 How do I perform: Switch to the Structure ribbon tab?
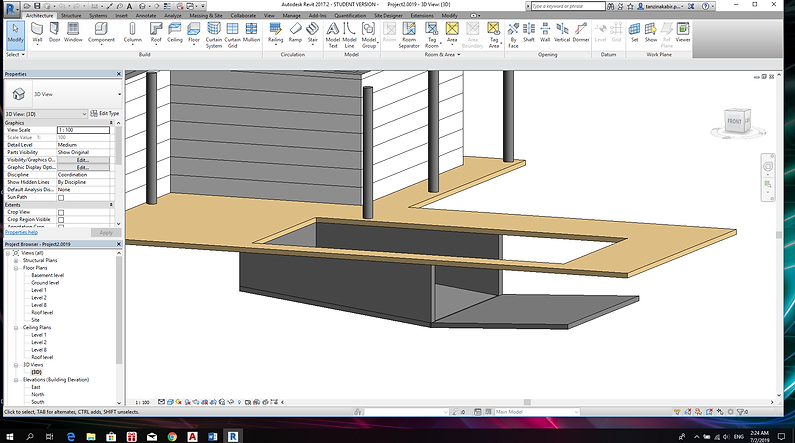click(x=71, y=16)
